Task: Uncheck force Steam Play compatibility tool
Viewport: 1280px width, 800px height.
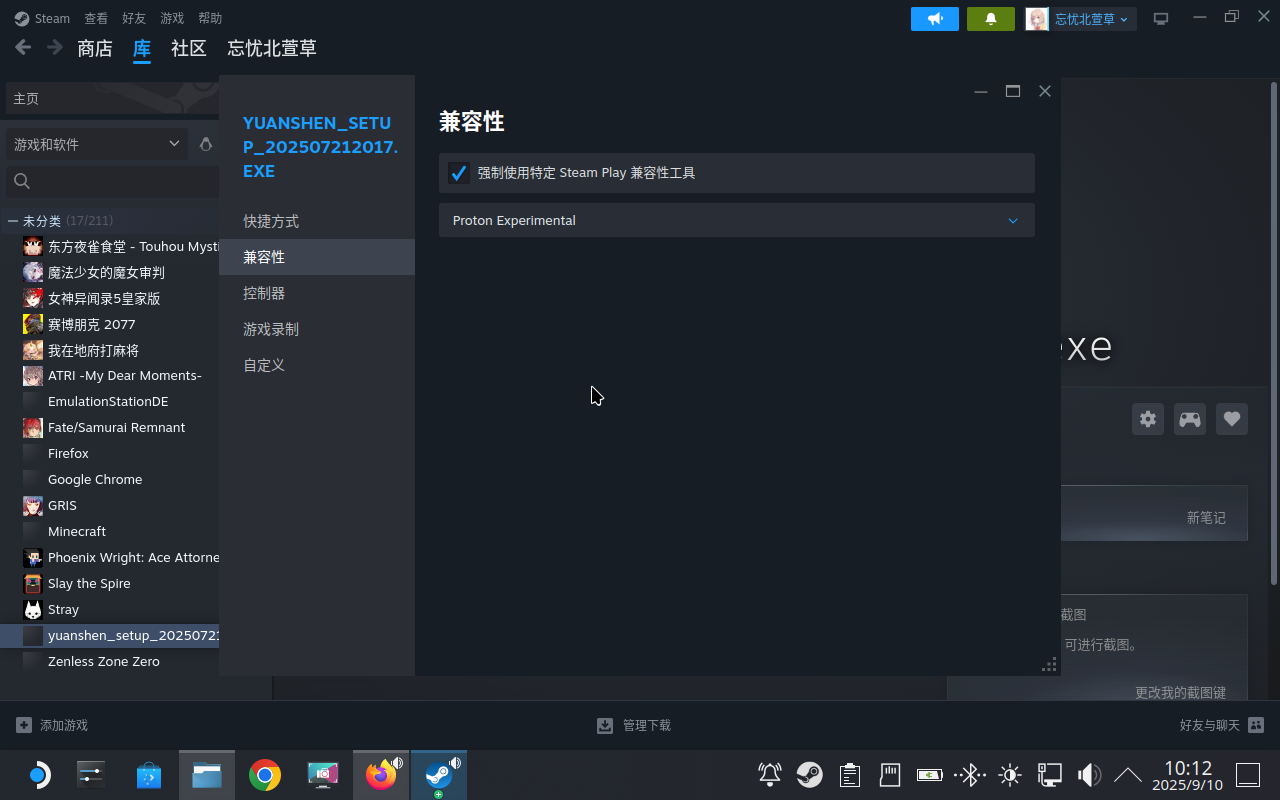Action: click(x=459, y=173)
